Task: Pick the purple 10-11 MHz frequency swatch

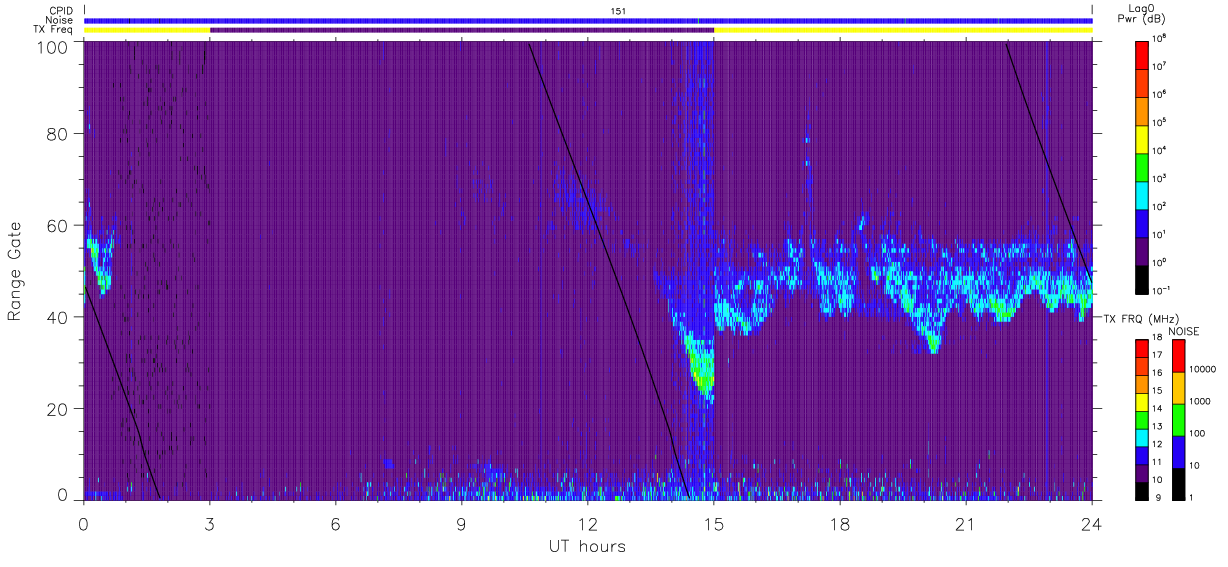Action: (x=1143, y=472)
